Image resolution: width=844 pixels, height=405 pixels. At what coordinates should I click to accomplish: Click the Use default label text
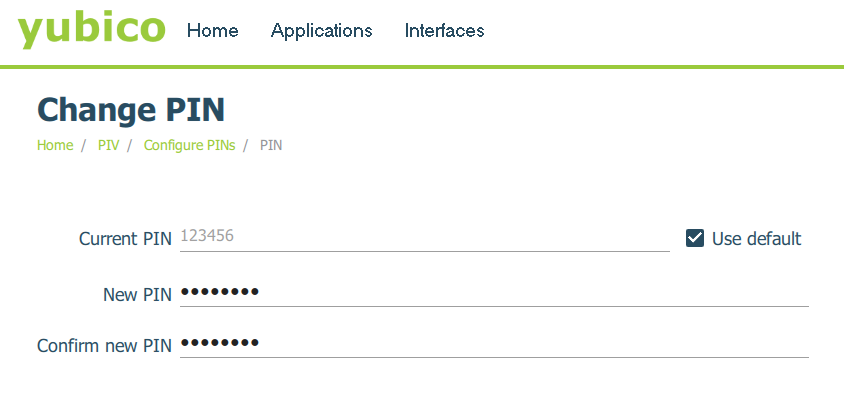click(756, 239)
